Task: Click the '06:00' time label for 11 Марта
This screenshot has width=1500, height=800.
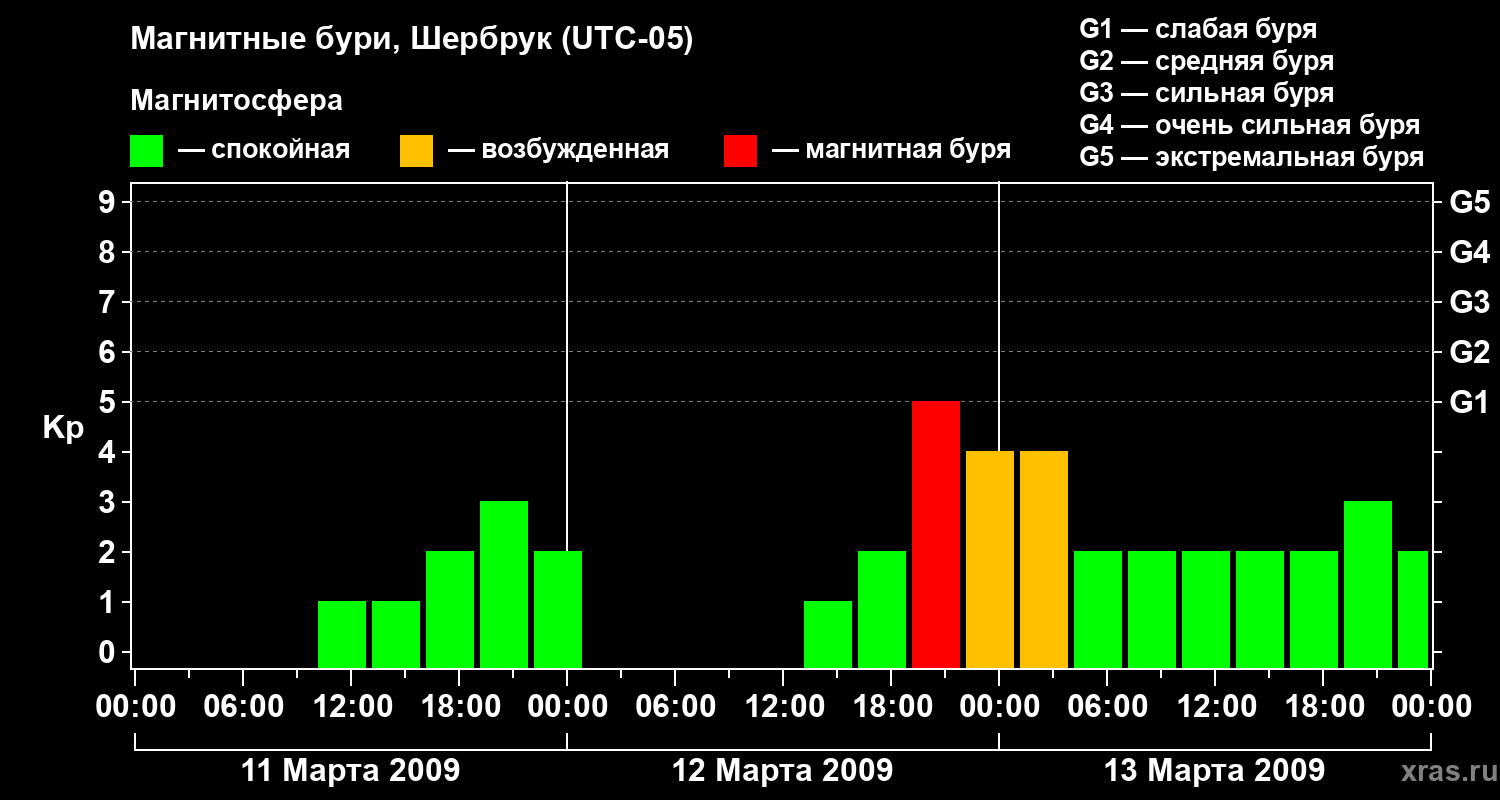Action: (243, 706)
